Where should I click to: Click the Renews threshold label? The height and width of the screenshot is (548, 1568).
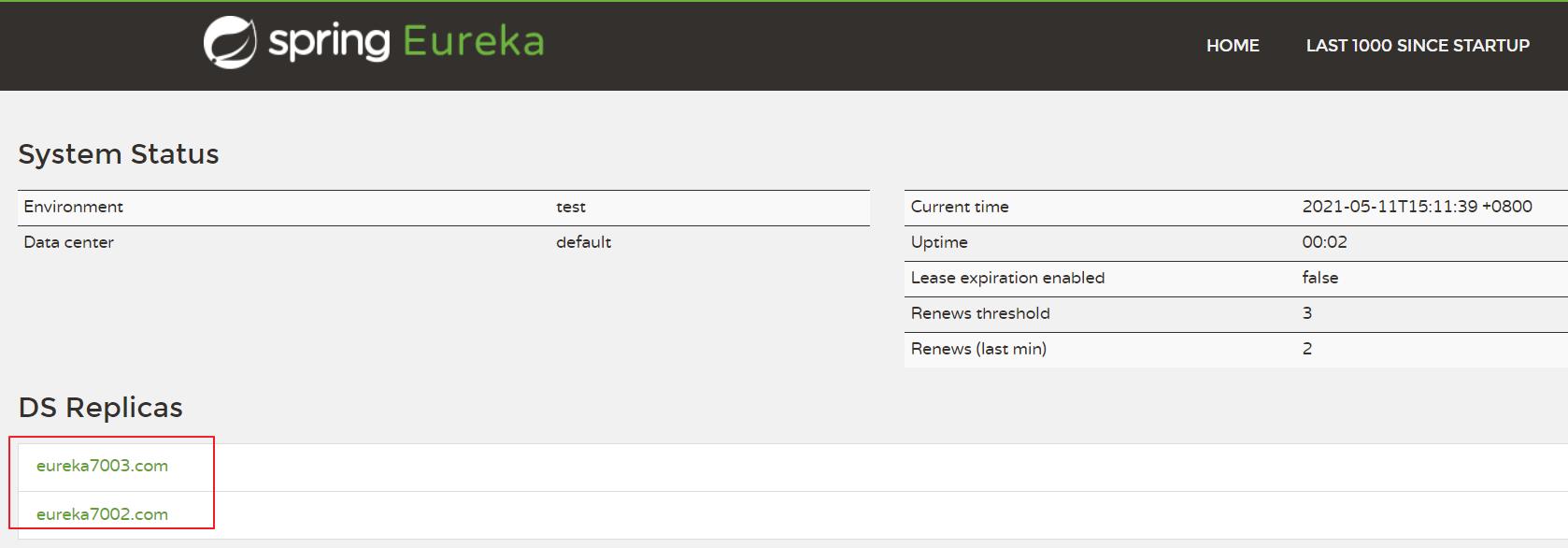tap(980, 313)
